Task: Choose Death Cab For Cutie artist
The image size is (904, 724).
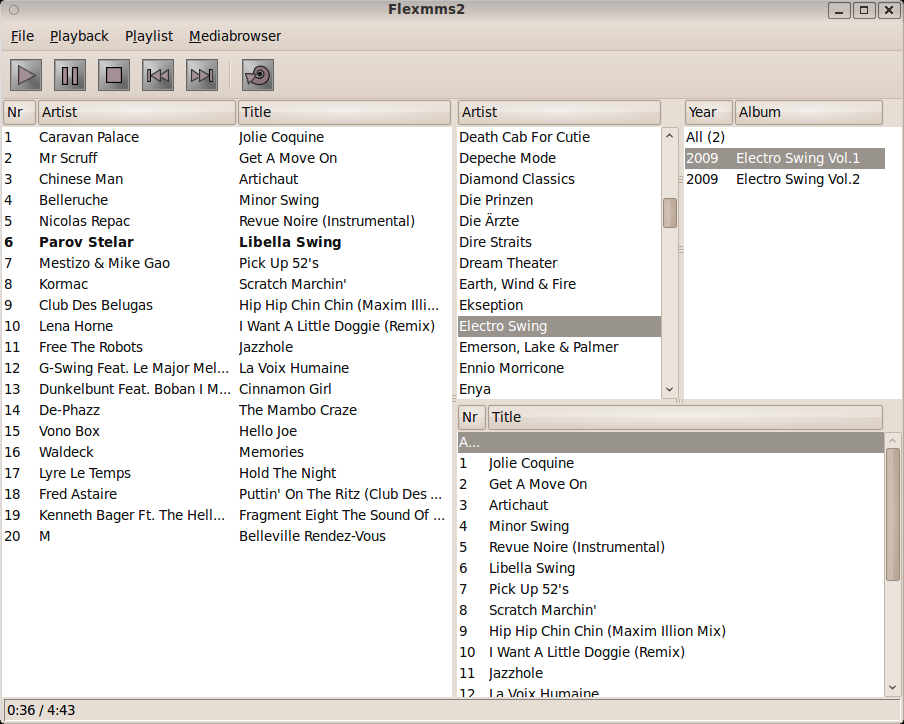Action: pos(559,137)
